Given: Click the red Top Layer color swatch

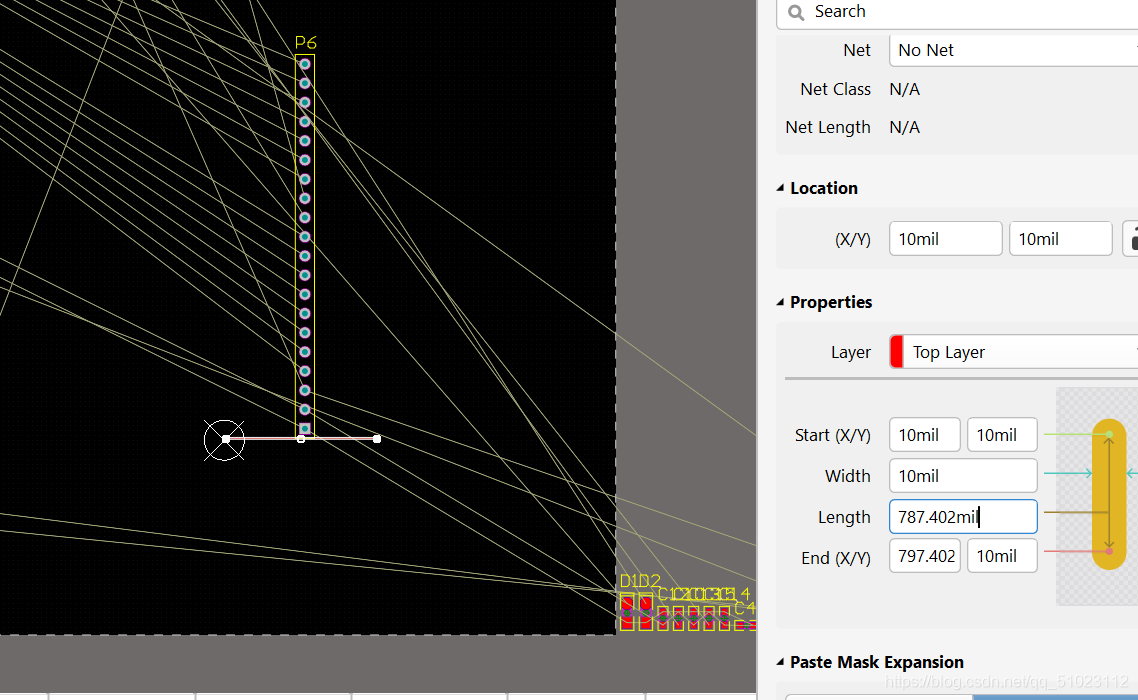Looking at the screenshot, I should coord(896,352).
